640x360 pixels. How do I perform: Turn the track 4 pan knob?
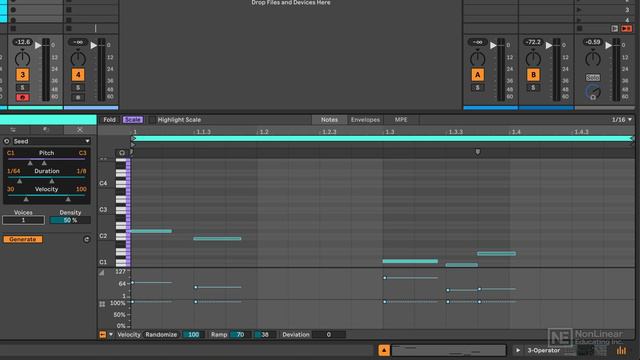click(x=78, y=59)
